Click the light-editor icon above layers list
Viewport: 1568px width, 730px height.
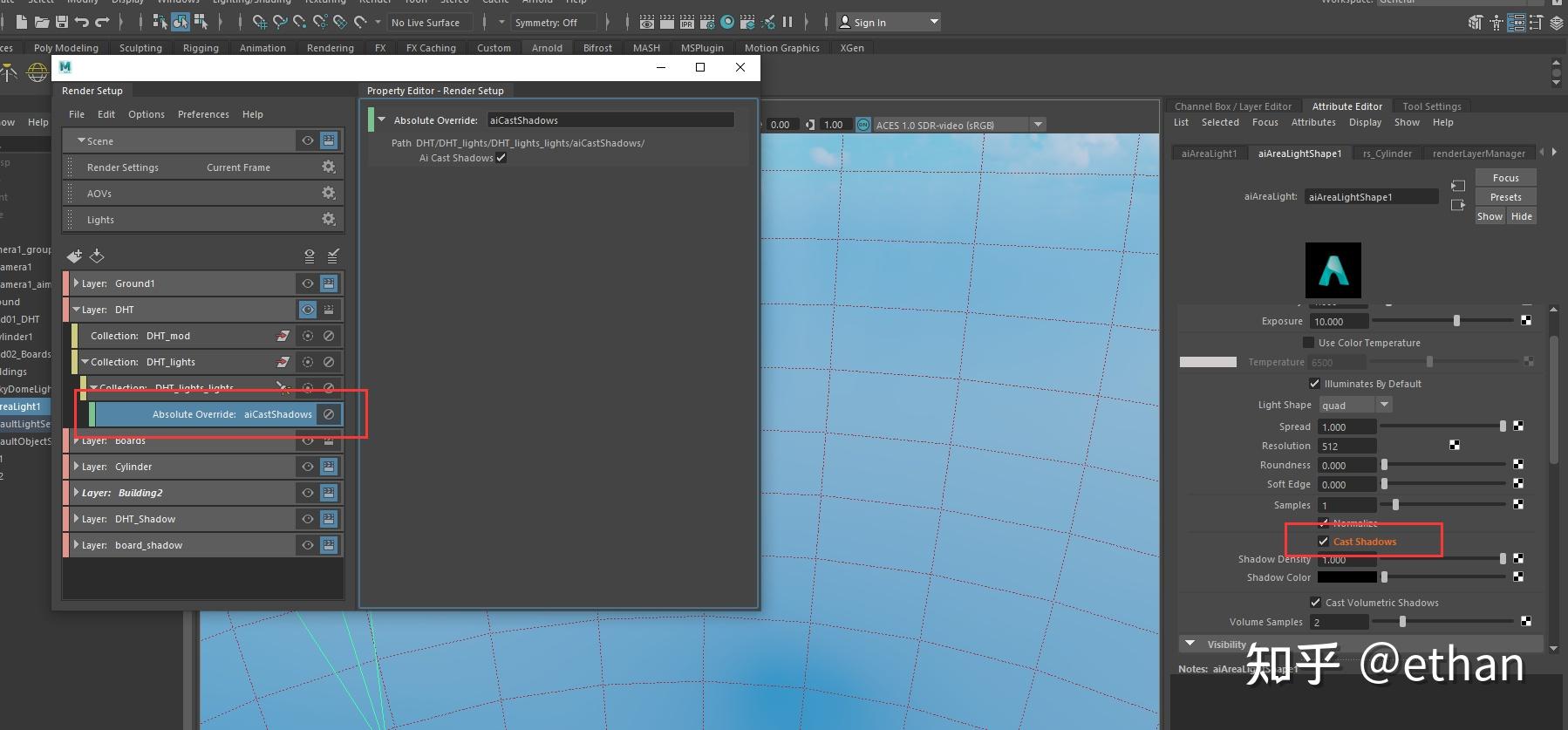[309, 256]
